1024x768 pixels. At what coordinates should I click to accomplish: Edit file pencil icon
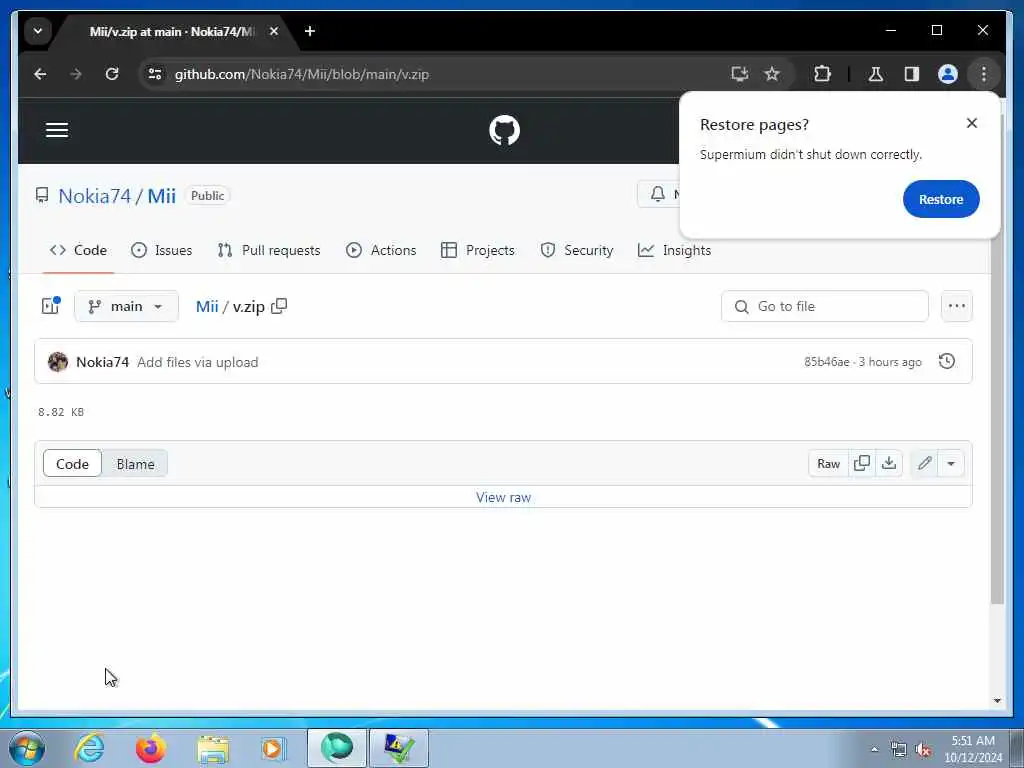point(924,463)
